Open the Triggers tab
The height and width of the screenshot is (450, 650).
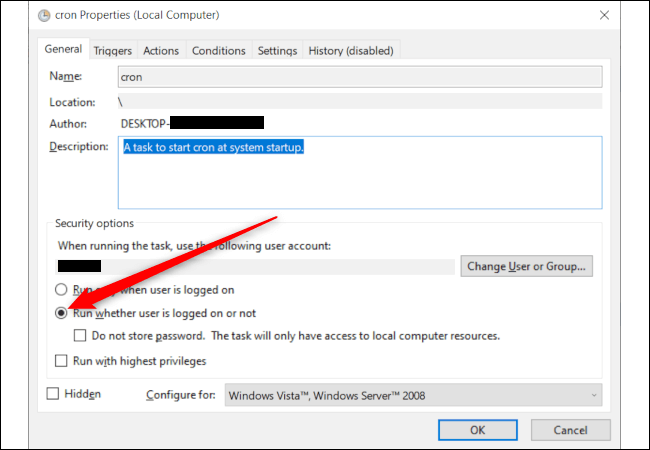(113, 51)
